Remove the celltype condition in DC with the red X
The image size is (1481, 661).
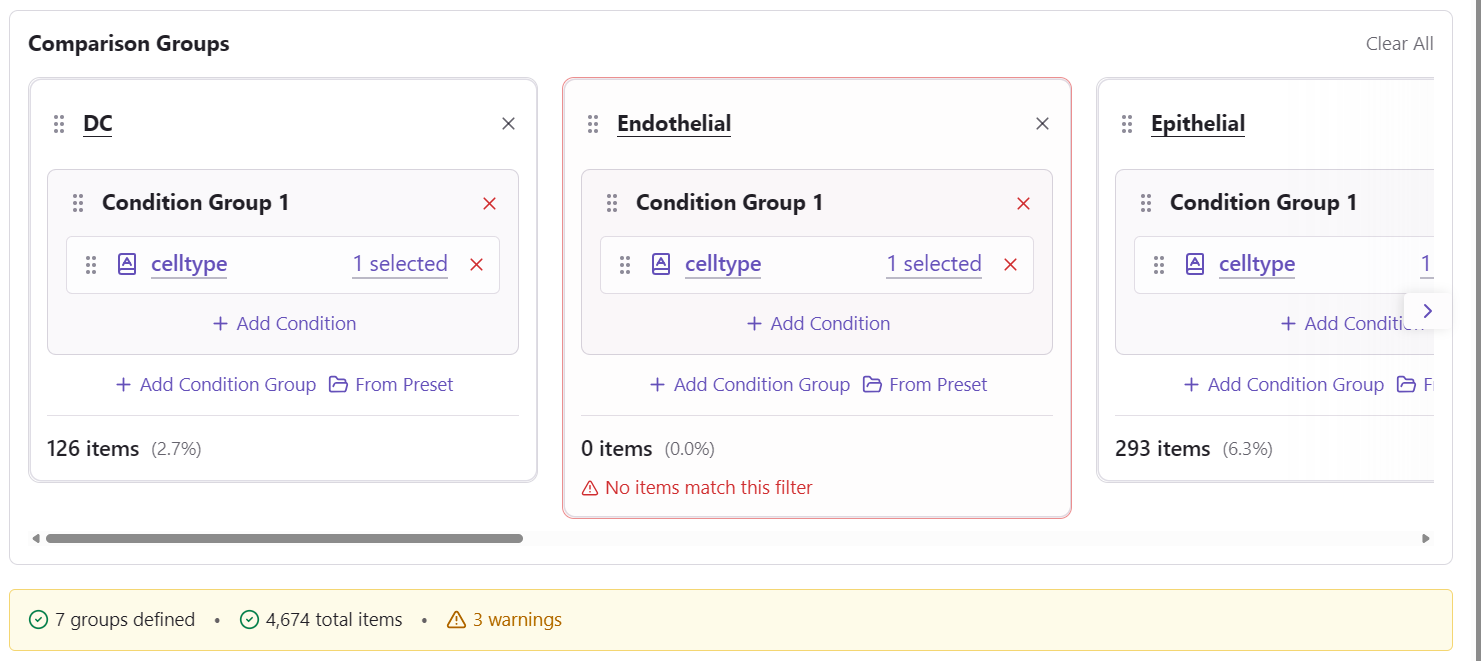[476, 264]
